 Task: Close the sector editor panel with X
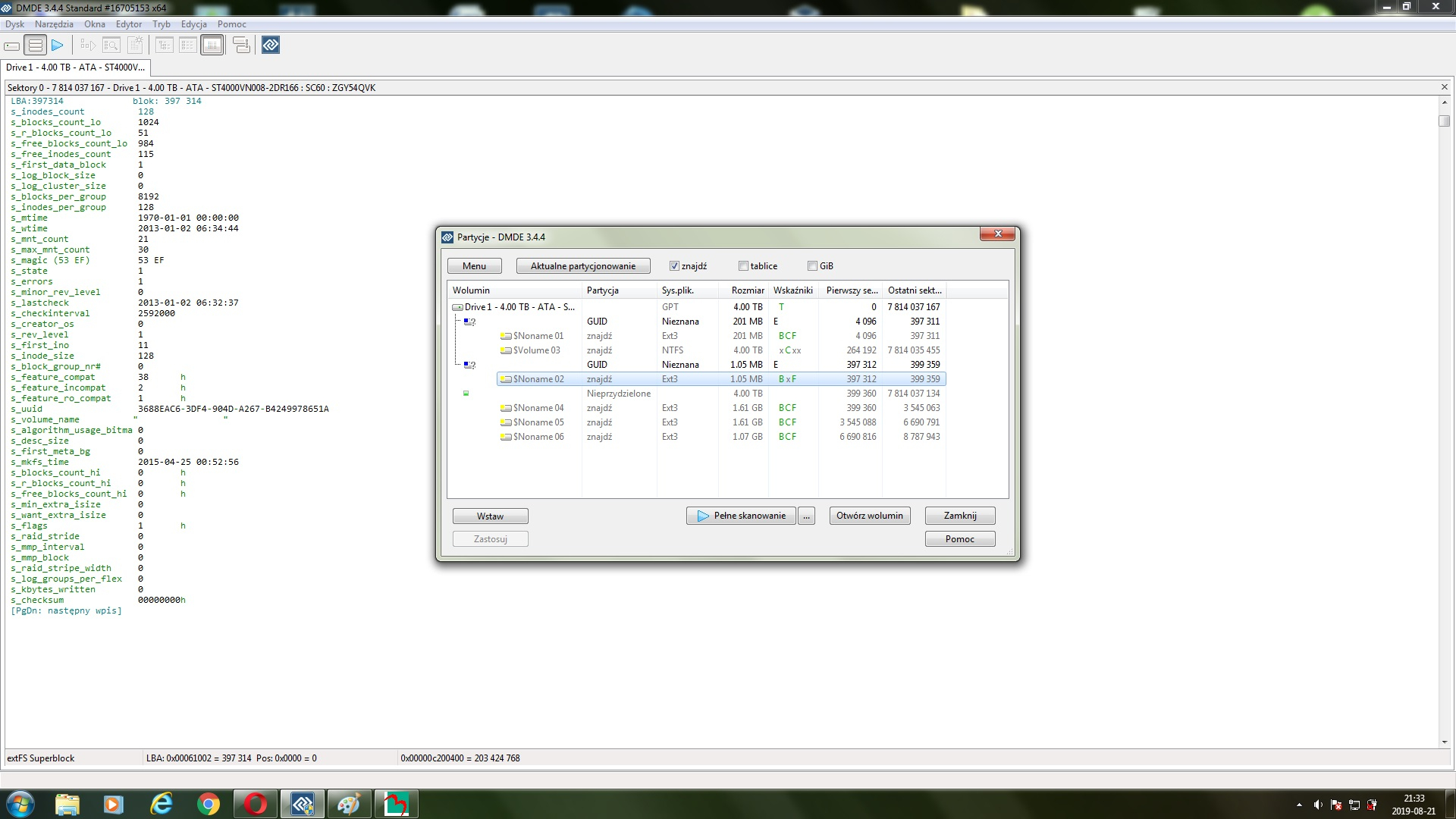point(1444,87)
